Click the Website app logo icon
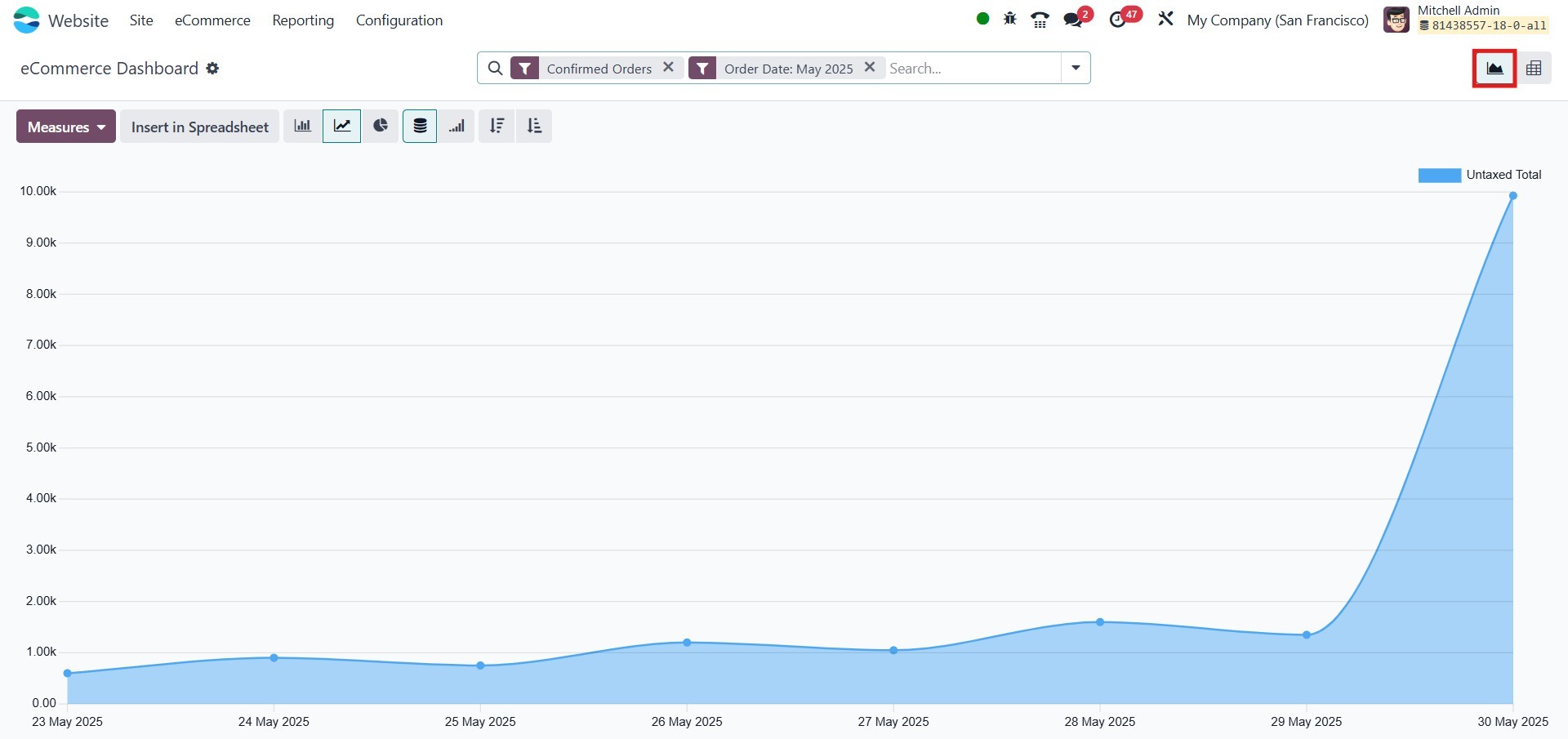 (26, 20)
